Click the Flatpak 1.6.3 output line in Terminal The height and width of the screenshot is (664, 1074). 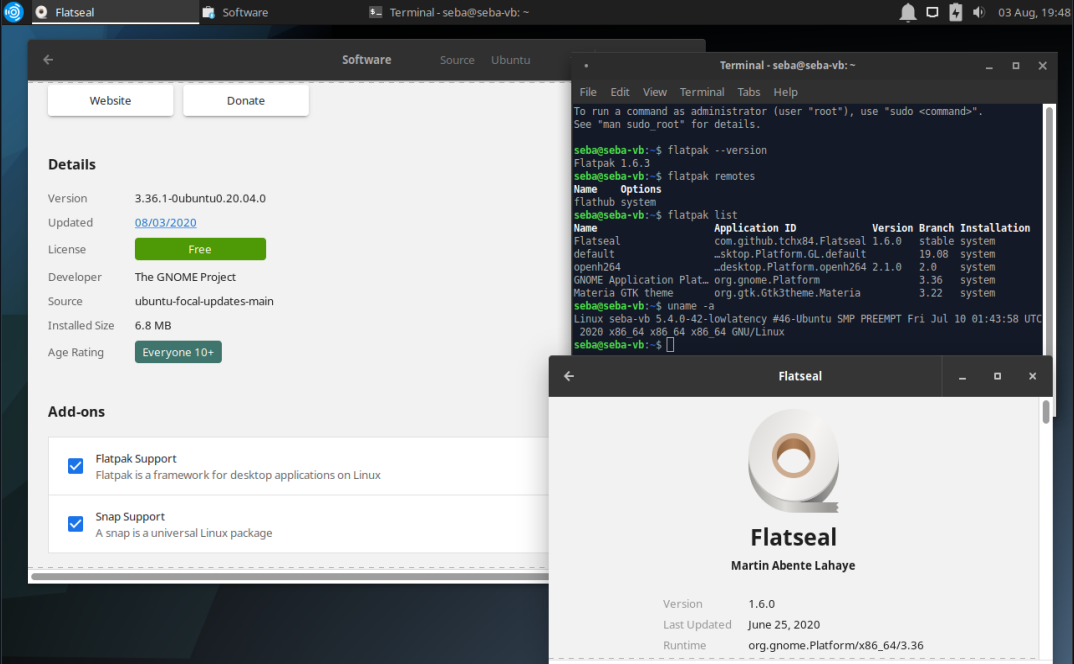point(612,163)
